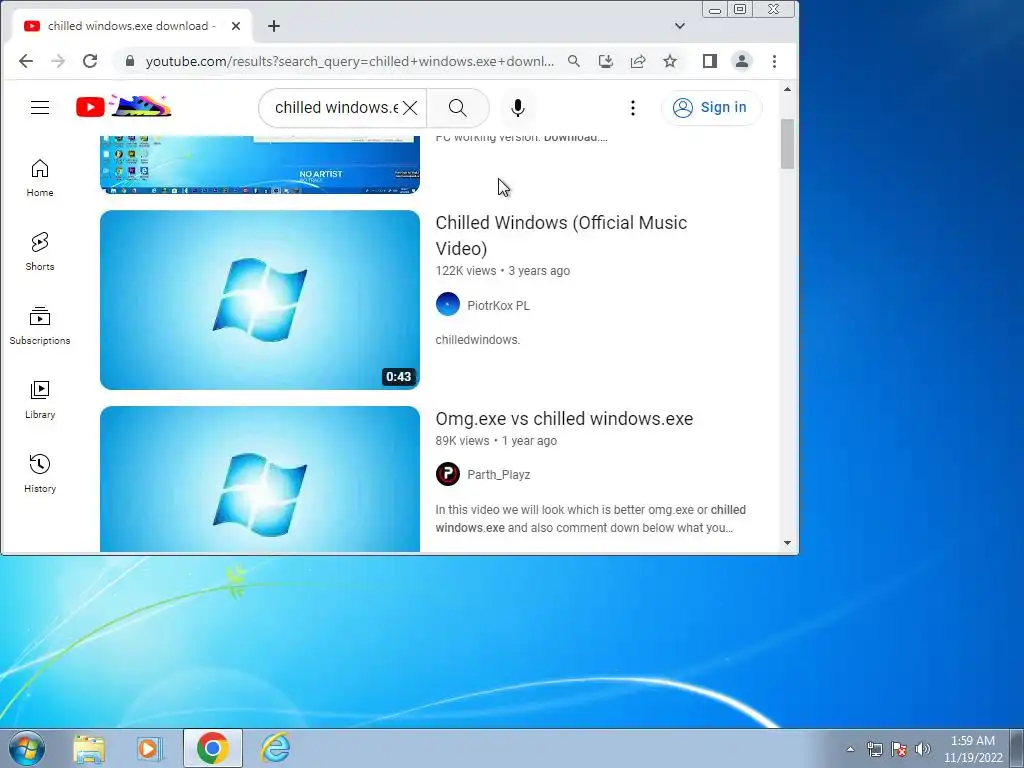This screenshot has height=768, width=1024.
Task: Click the taskbar clock showing 1:59 AM
Action: click(973, 749)
